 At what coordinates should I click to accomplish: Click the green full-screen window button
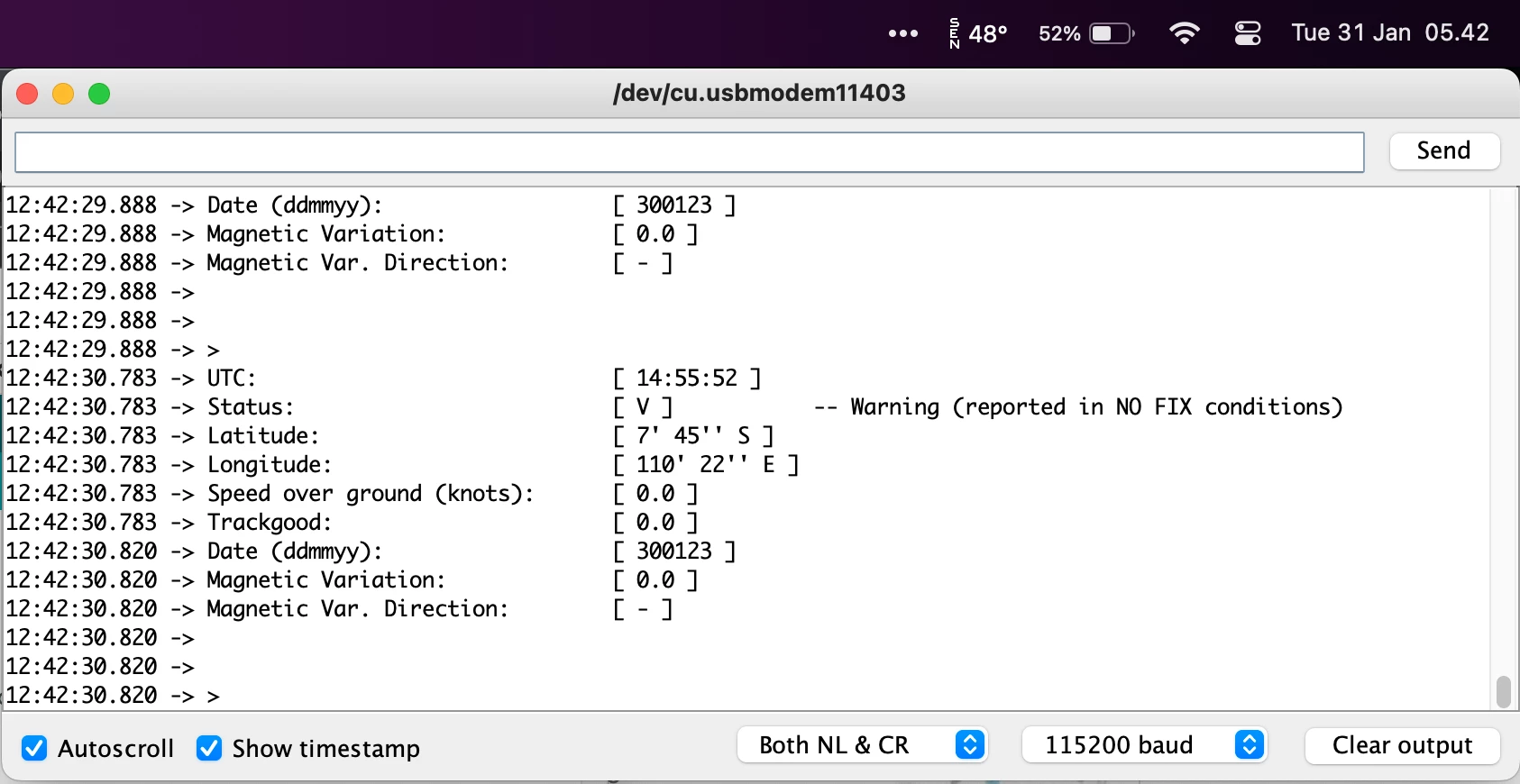tap(99, 94)
